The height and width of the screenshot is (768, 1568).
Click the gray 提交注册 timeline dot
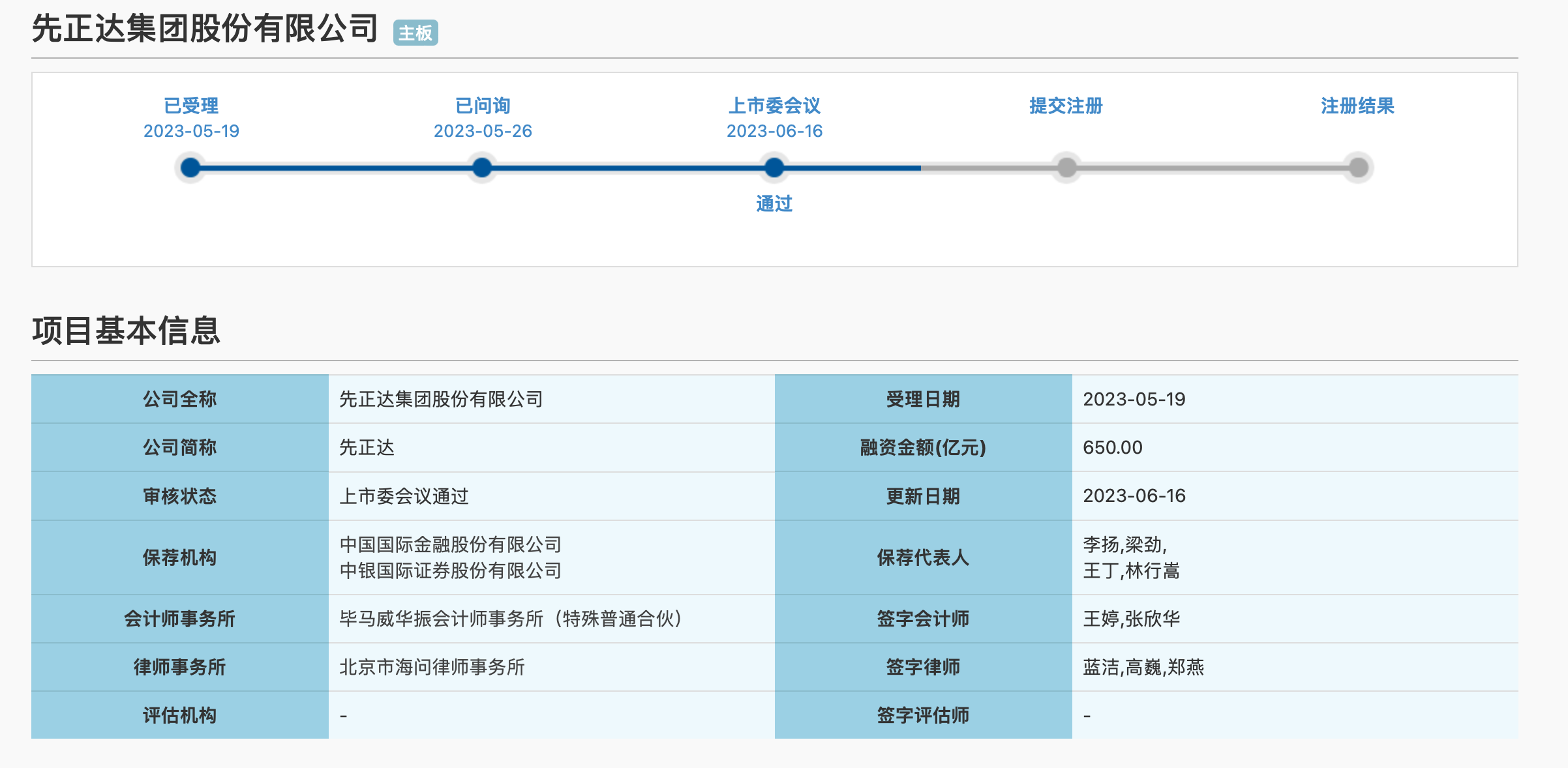[x=1066, y=168]
